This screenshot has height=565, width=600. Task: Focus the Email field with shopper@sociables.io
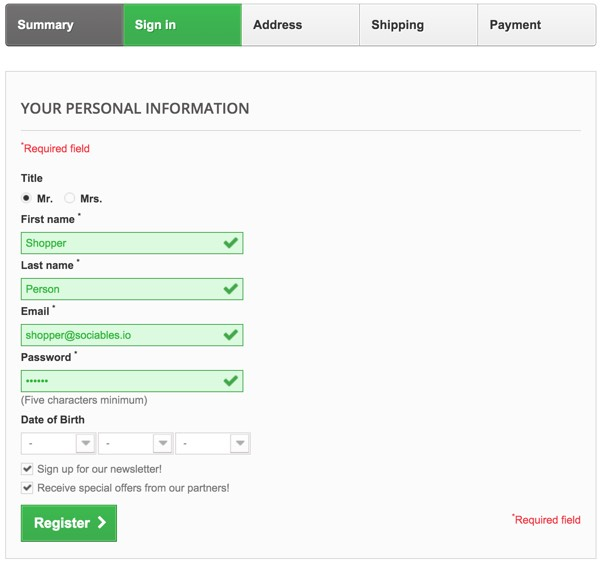(132, 335)
